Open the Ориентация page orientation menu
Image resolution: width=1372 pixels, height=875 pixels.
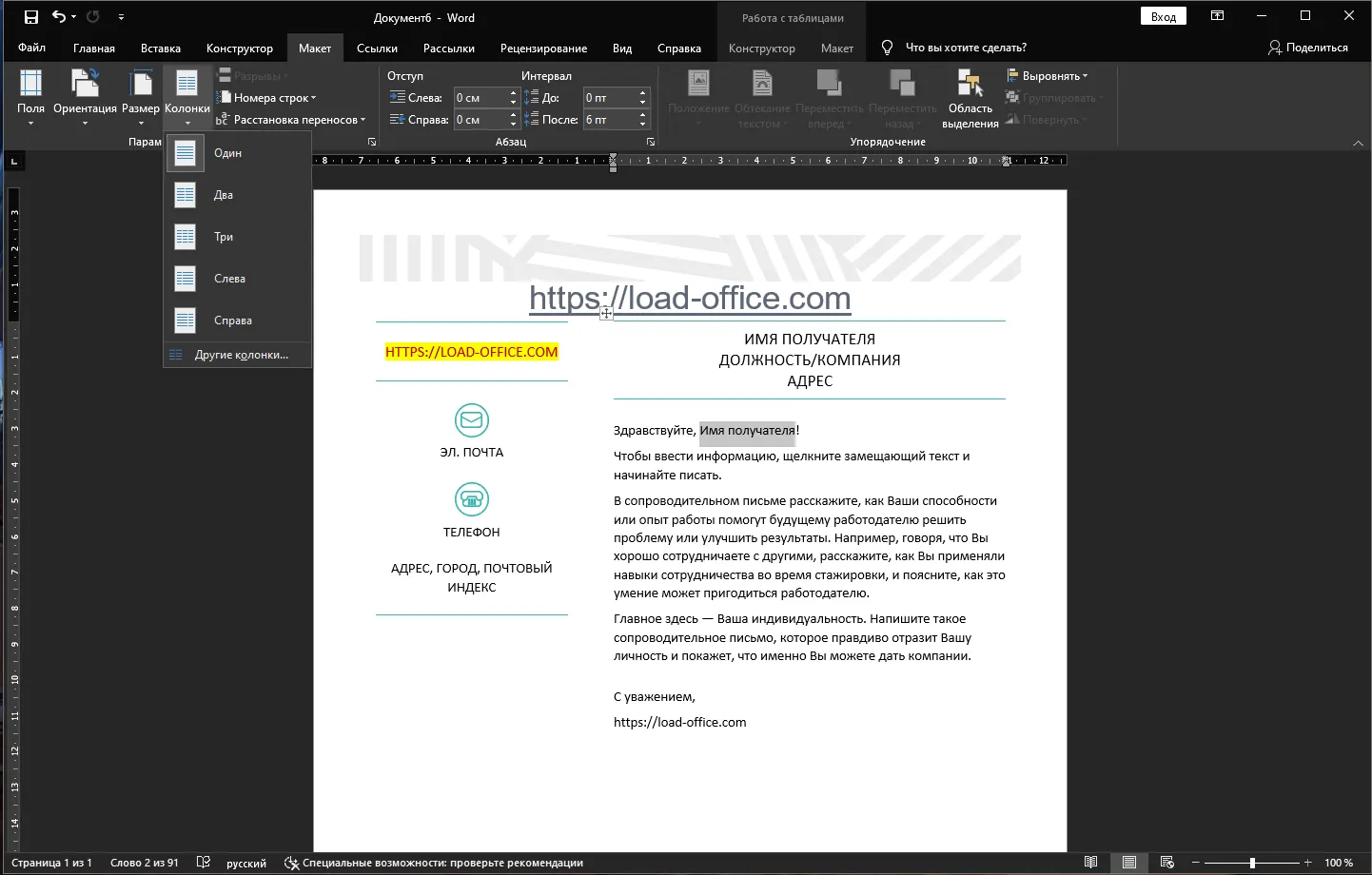(x=85, y=97)
